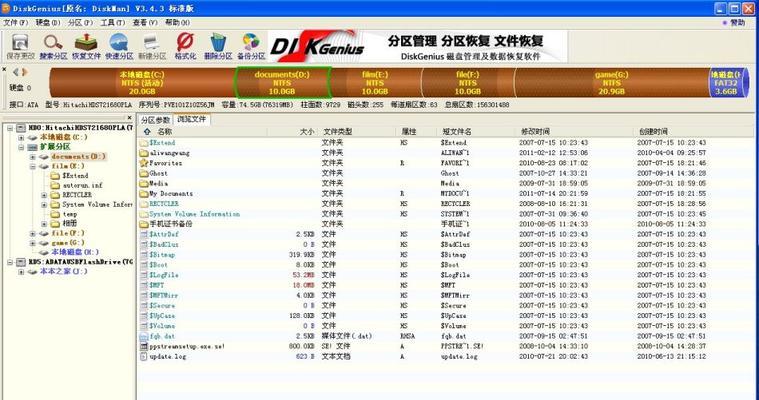
Task: Launch the 恢复文件 file recovery tool
Action: click(86, 46)
